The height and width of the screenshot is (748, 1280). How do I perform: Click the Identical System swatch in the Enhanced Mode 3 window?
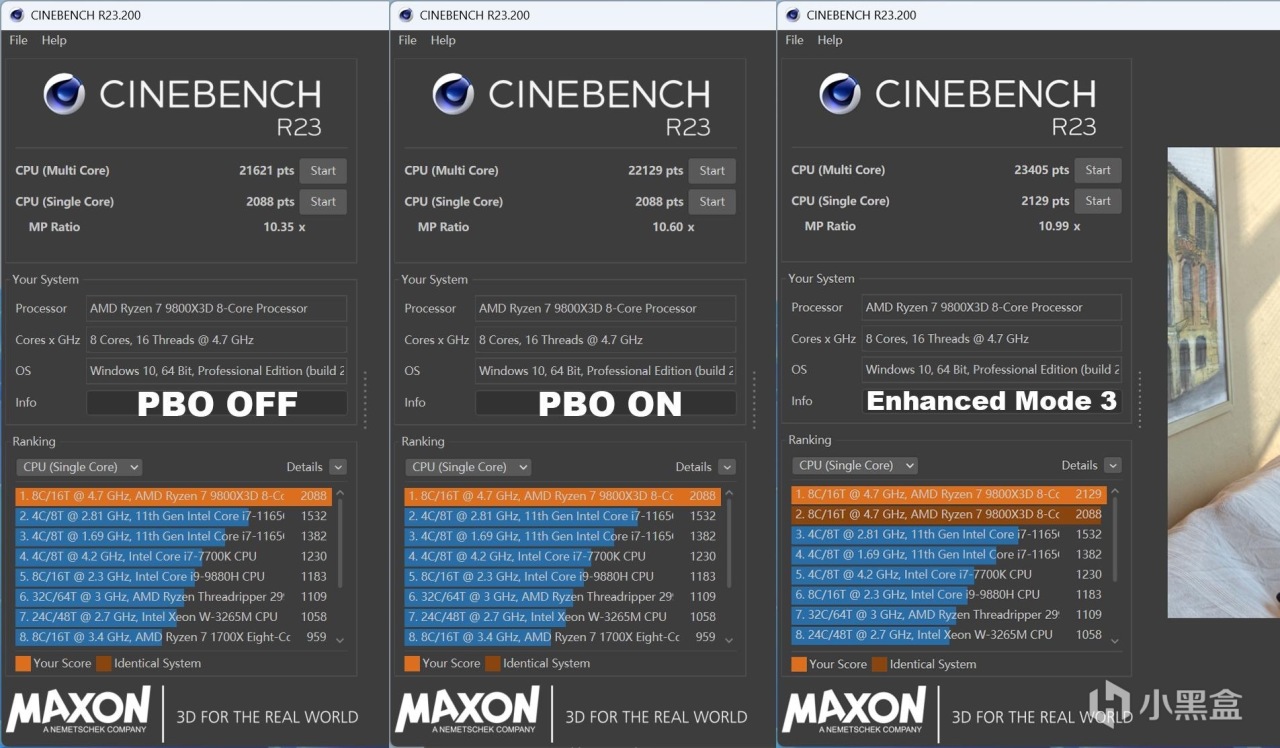coord(879,664)
